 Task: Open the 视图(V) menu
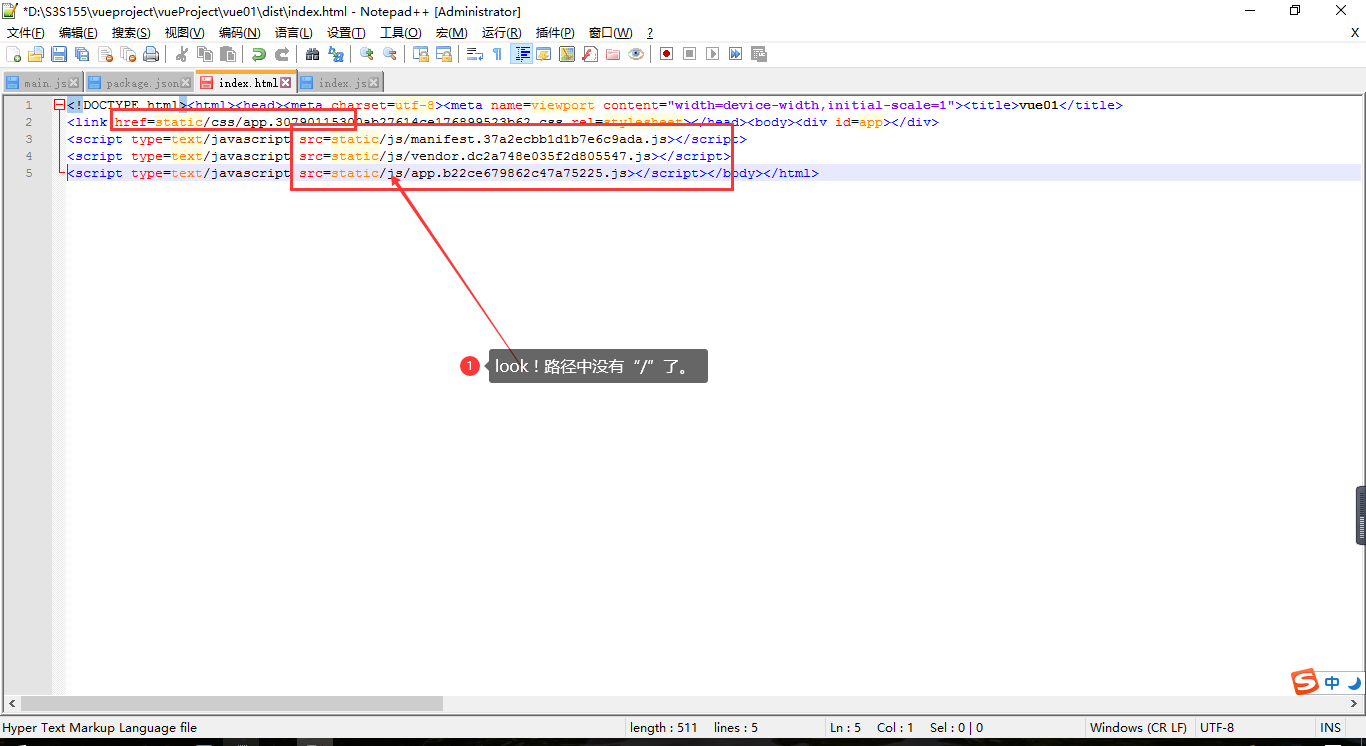[x=184, y=33]
